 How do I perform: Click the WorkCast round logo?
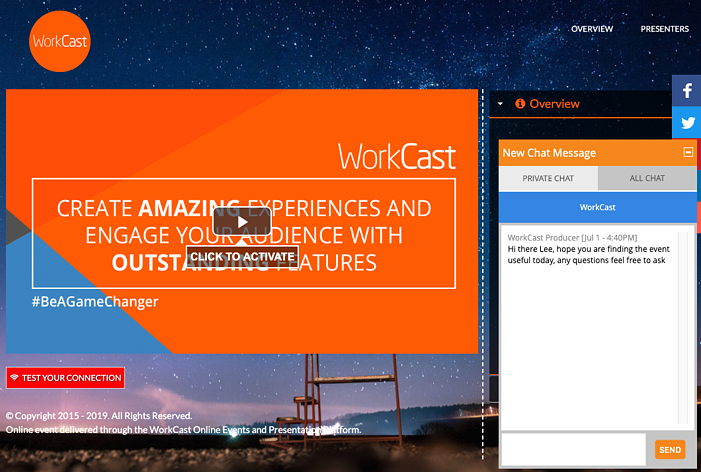[x=60, y=41]
